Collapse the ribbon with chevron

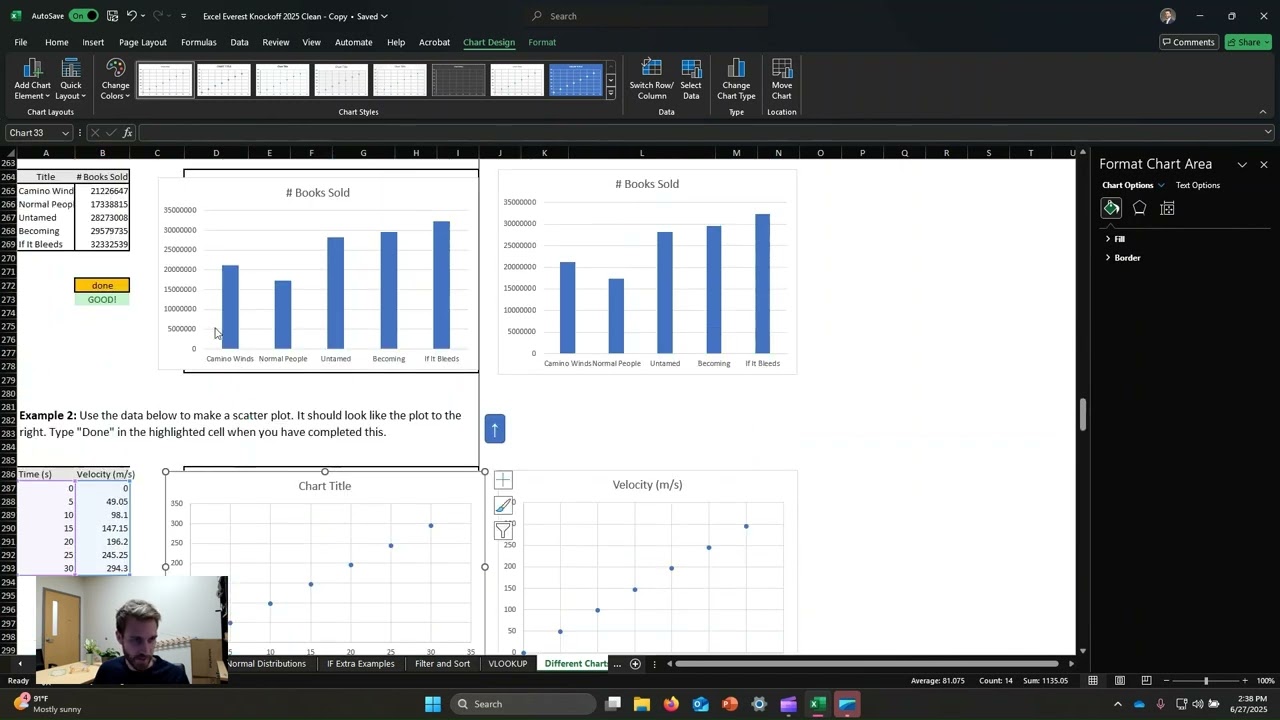click(x=1263, y=112)
